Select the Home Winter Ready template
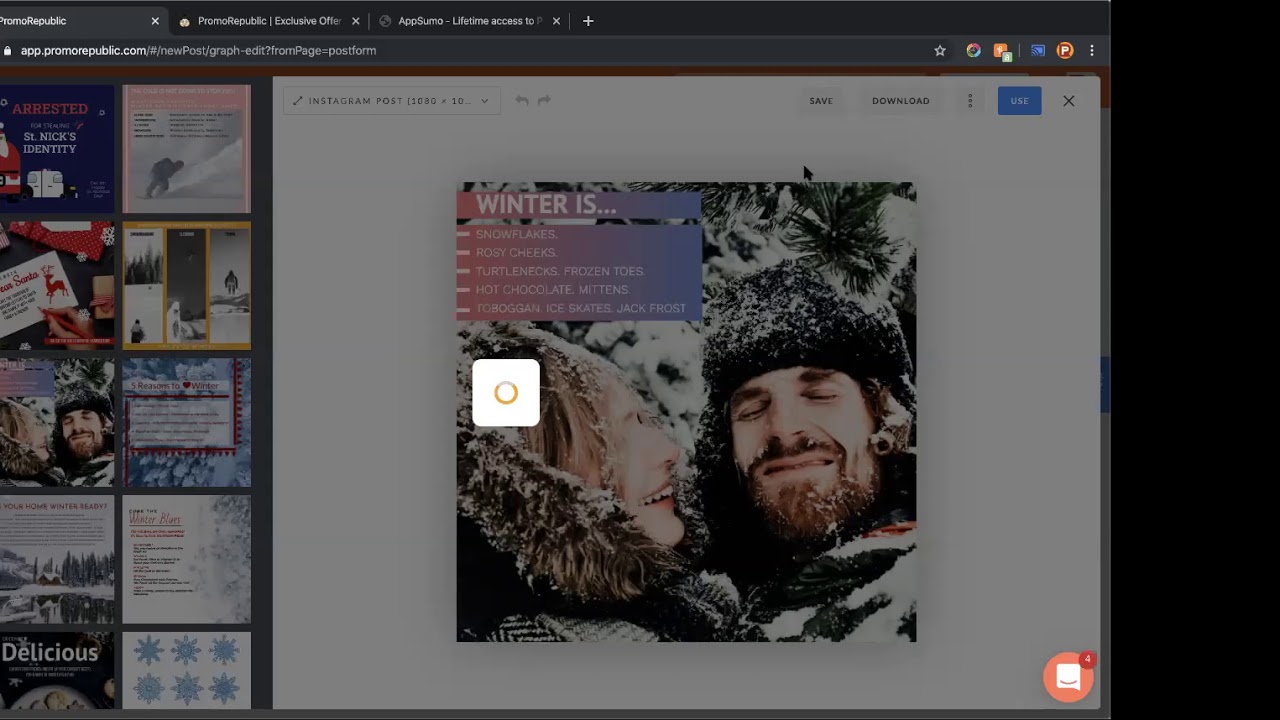1280x720 pixels. point(57,559)
